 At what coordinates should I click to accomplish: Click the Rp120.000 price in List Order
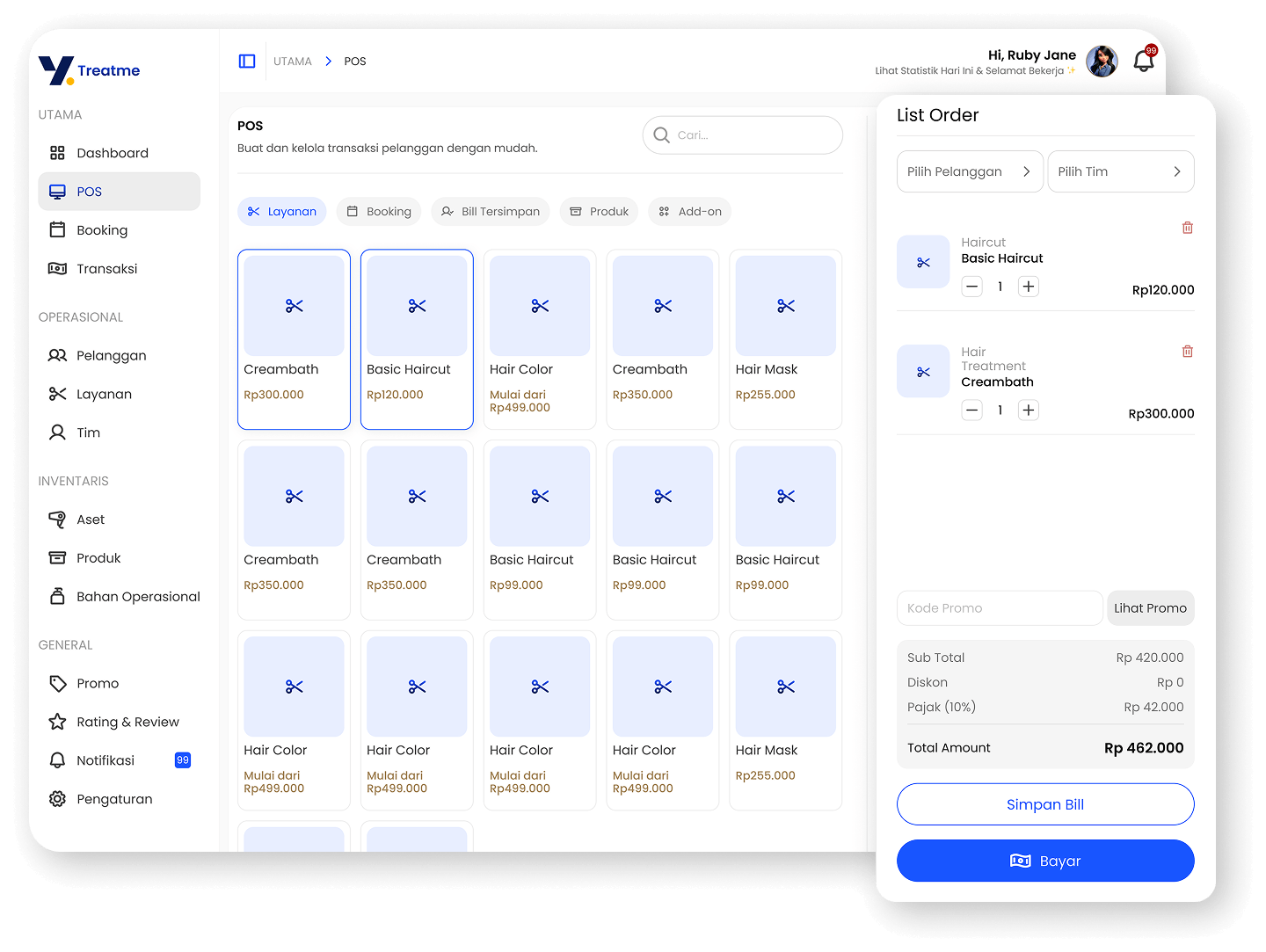[x=1163, y=290]
